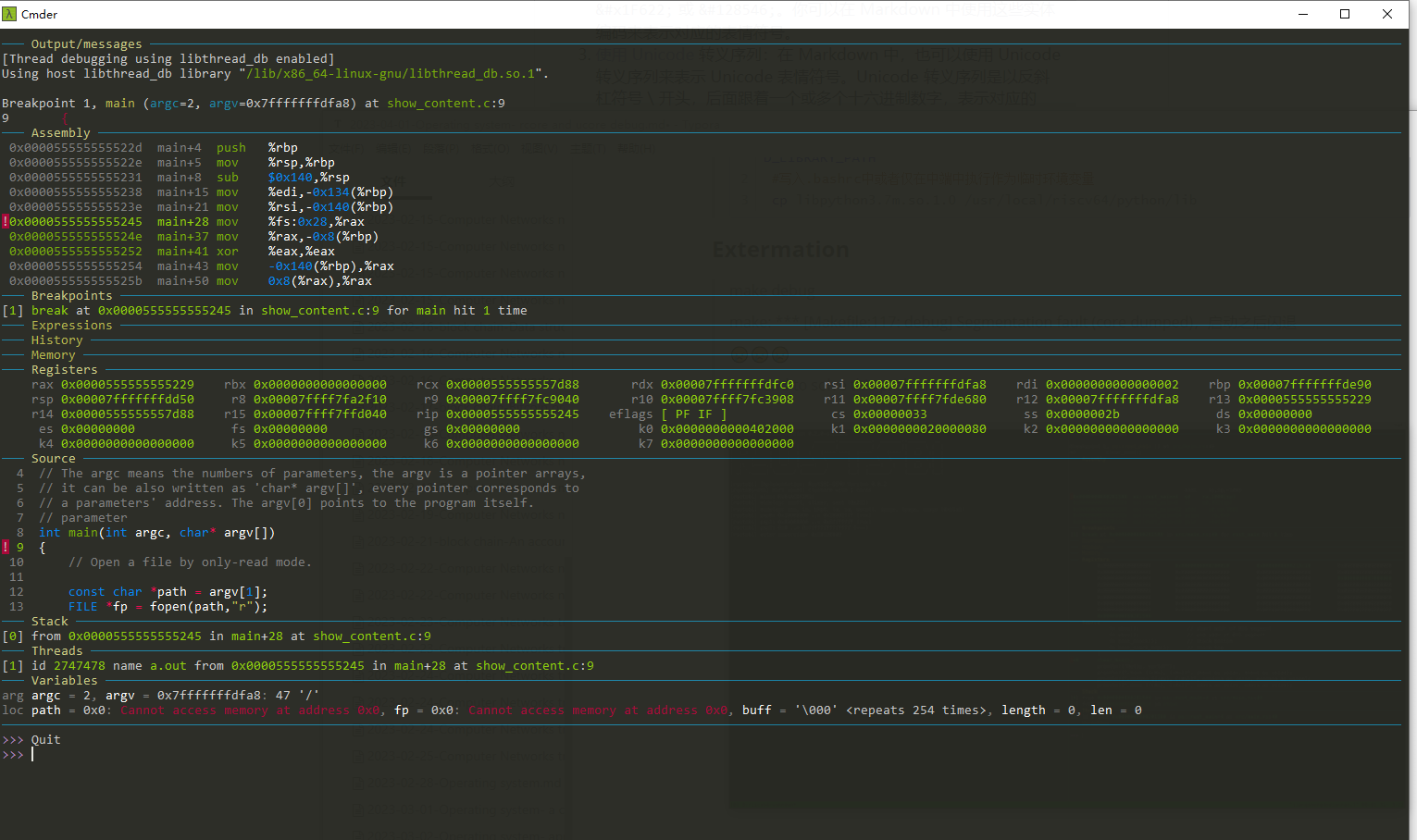1417x840 pixels.
Task: Click assembly address 0x000055555555522d
Action: [76, 148]
